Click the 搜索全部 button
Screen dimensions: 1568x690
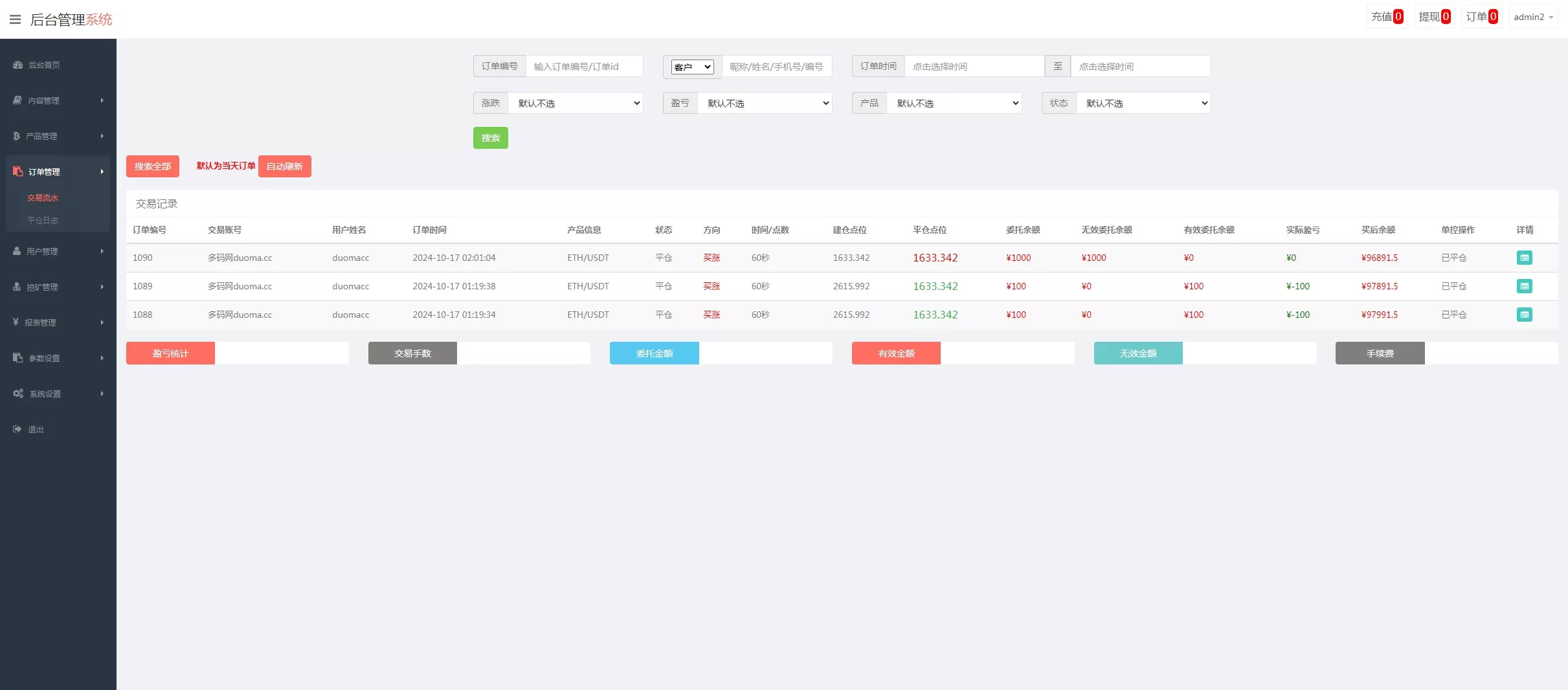click(x=152, y=166)
